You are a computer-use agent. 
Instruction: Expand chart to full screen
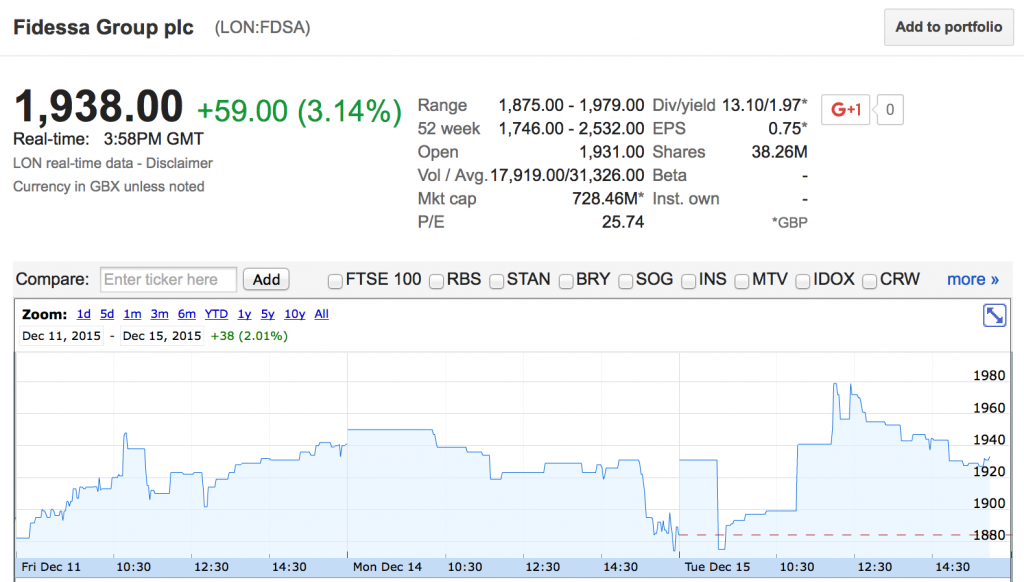[x=994, y=315]
